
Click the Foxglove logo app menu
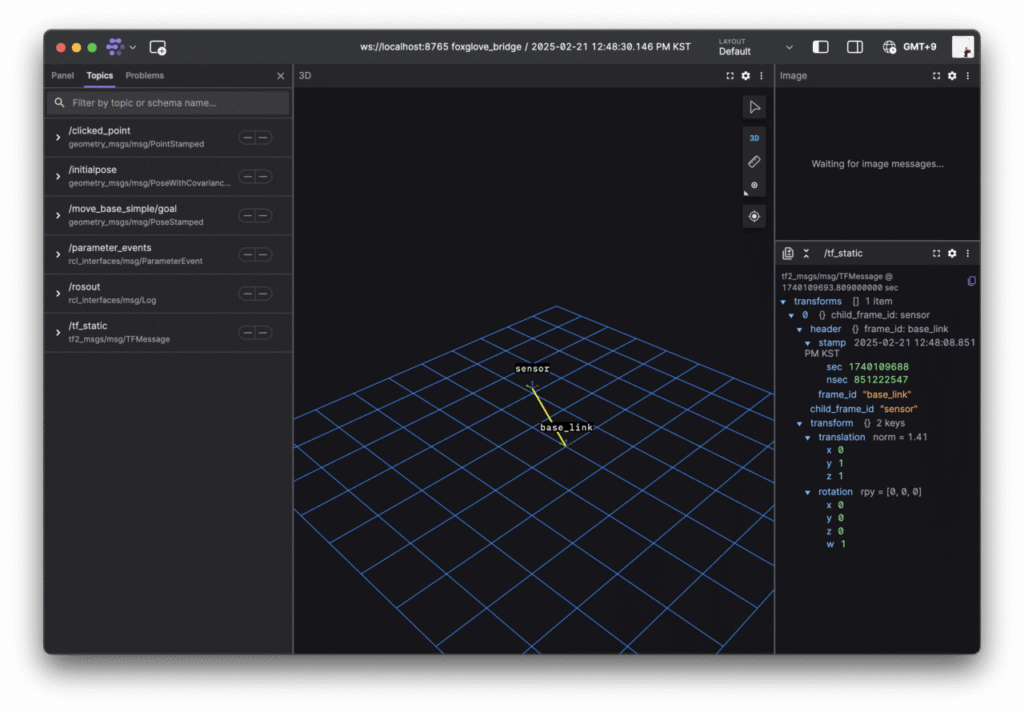click(x=115, y=47)
